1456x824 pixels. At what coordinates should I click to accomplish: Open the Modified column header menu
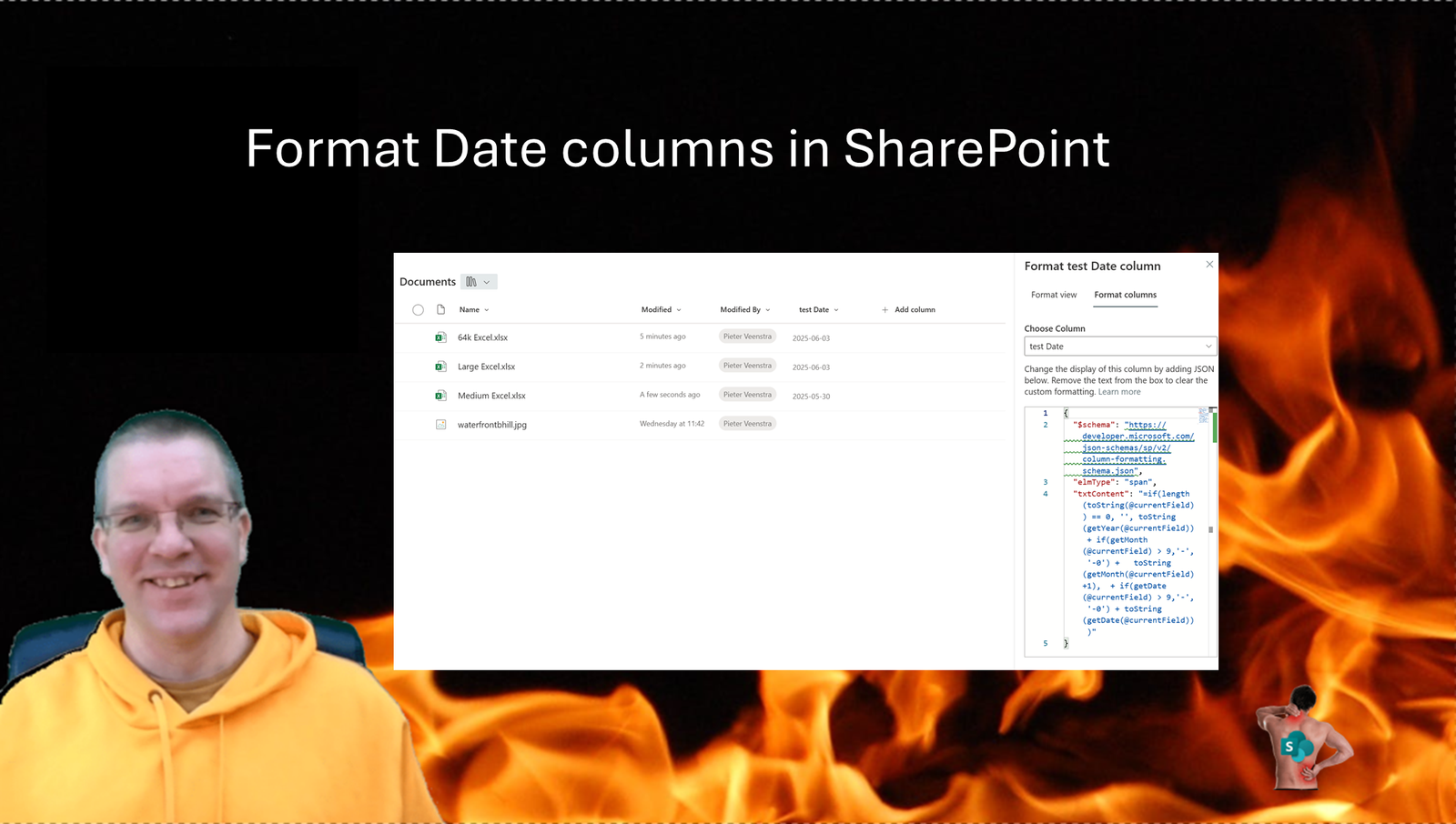662,310
